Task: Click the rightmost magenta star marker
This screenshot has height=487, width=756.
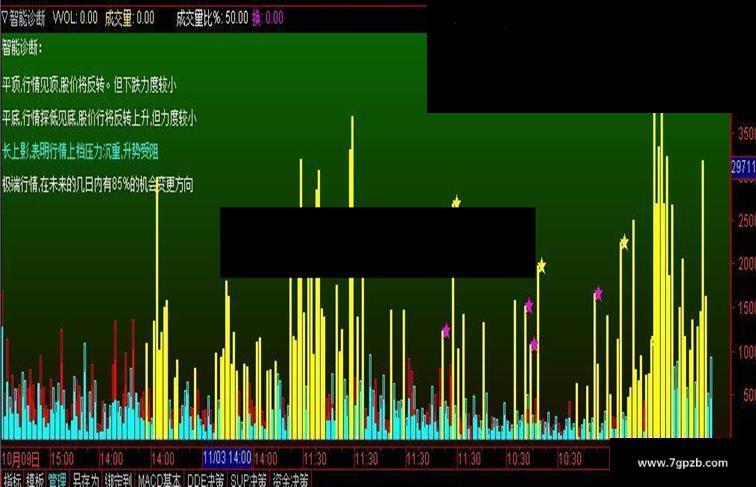Action: click(x=598, y=294)
